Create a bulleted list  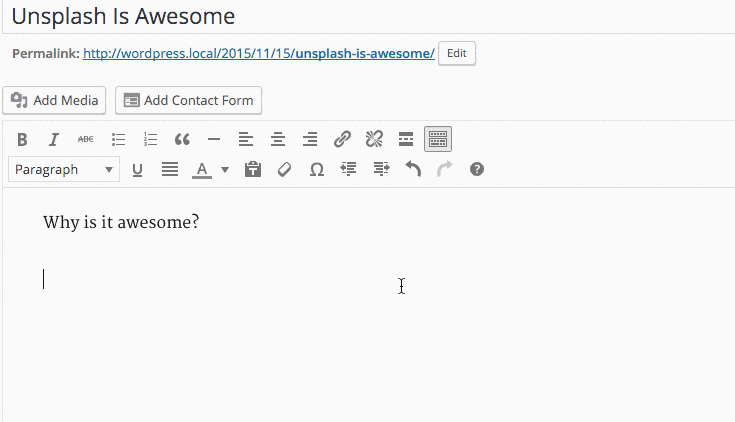pyautogui.click(x=118, y=139)
